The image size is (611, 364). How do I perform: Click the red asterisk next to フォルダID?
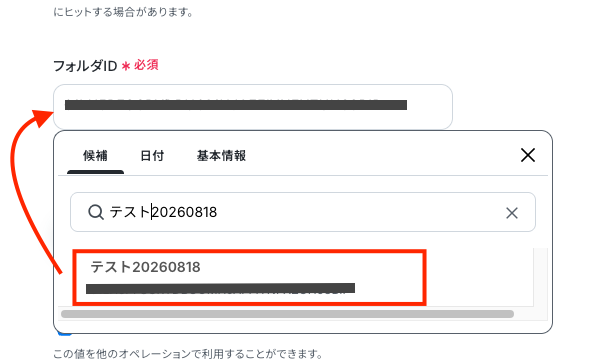pyautogui.click(x=125, y=66)
